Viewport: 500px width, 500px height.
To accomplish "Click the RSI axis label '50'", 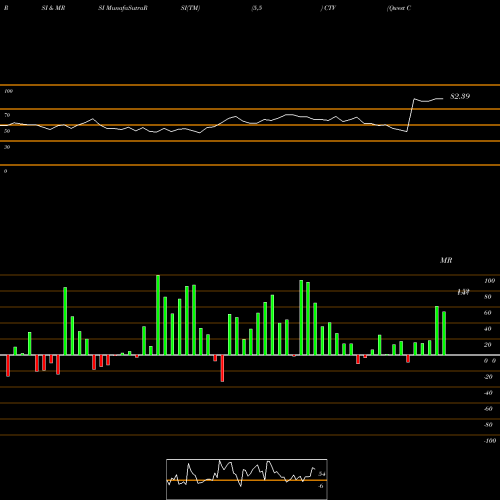I will click(x=7, y=131).
